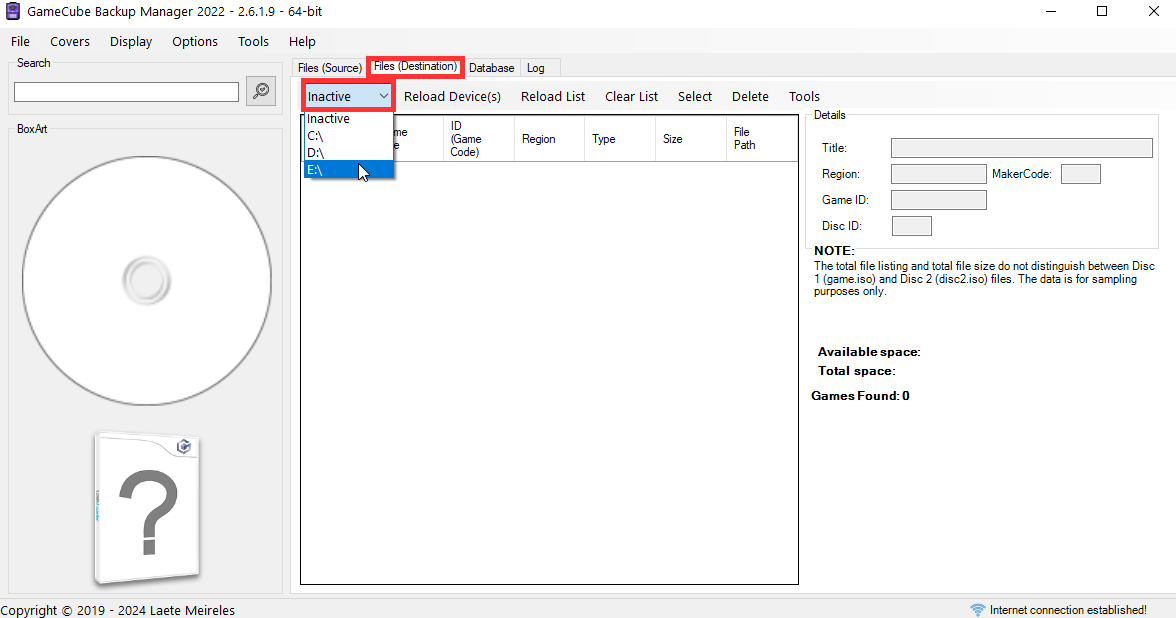The image size is (1176, 618).
Task: Click the Wi-Fi internet connection status icon
Action: pos(977,610)
